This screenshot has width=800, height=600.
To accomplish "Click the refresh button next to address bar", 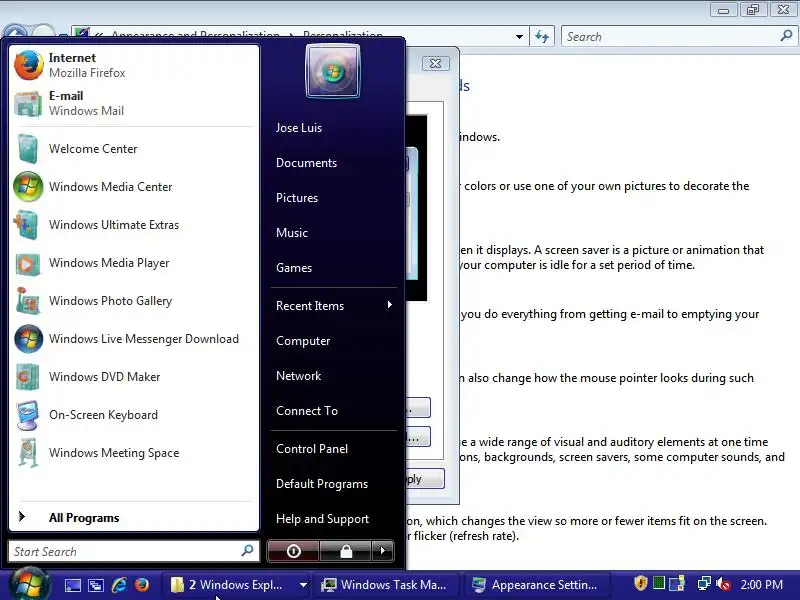I will [x=542, y=37].
